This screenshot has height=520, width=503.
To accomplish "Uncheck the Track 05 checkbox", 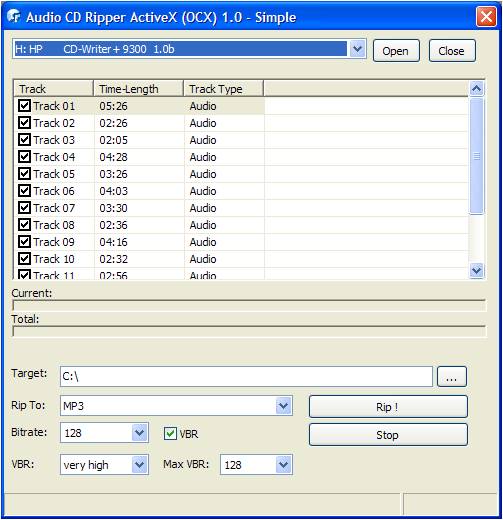I will coord(24,174).
